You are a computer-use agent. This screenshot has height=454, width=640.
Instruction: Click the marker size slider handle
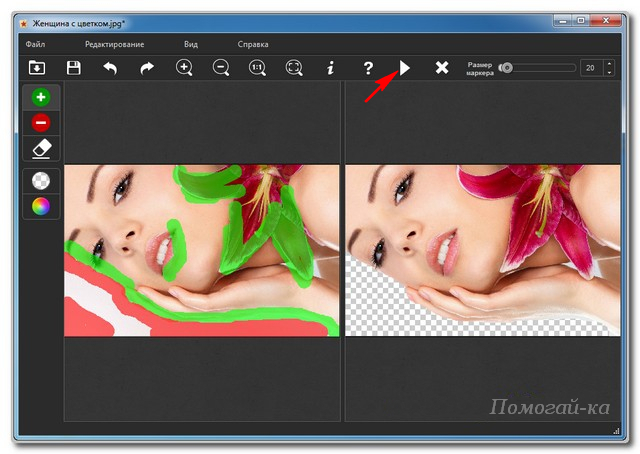click(507, 68)
